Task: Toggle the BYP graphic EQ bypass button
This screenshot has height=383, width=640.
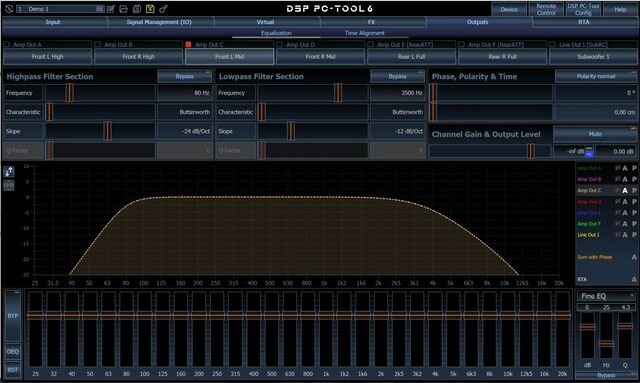Action: (13, 316)
